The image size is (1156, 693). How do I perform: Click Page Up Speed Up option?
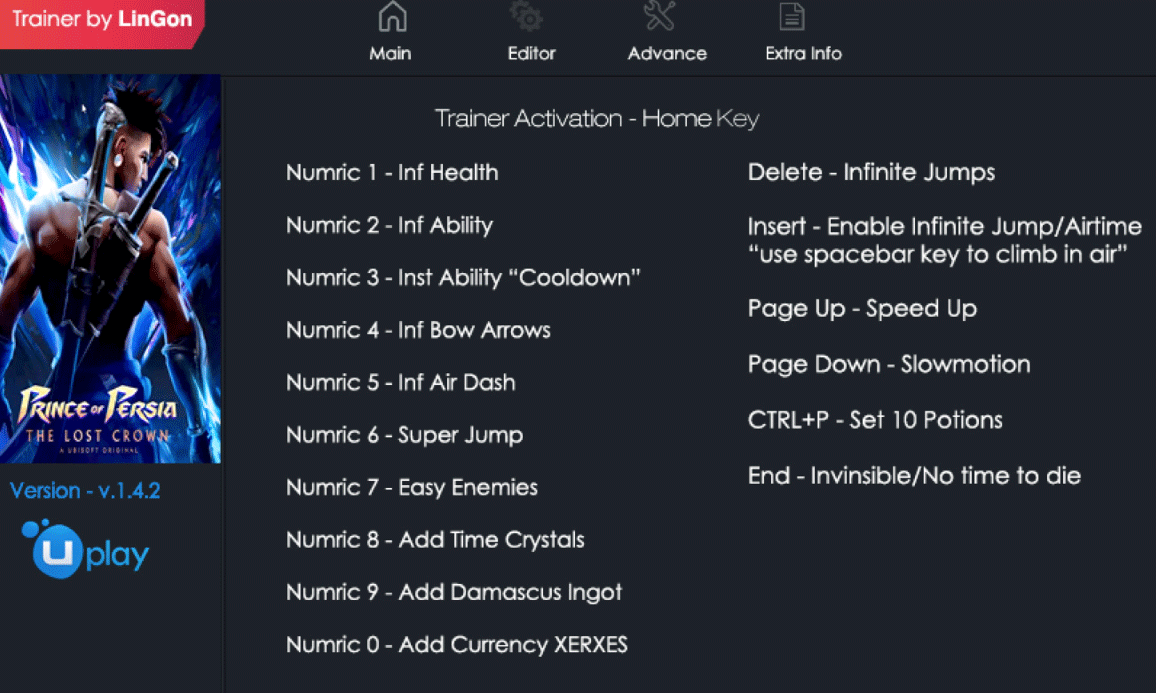[x=862, y=309]
